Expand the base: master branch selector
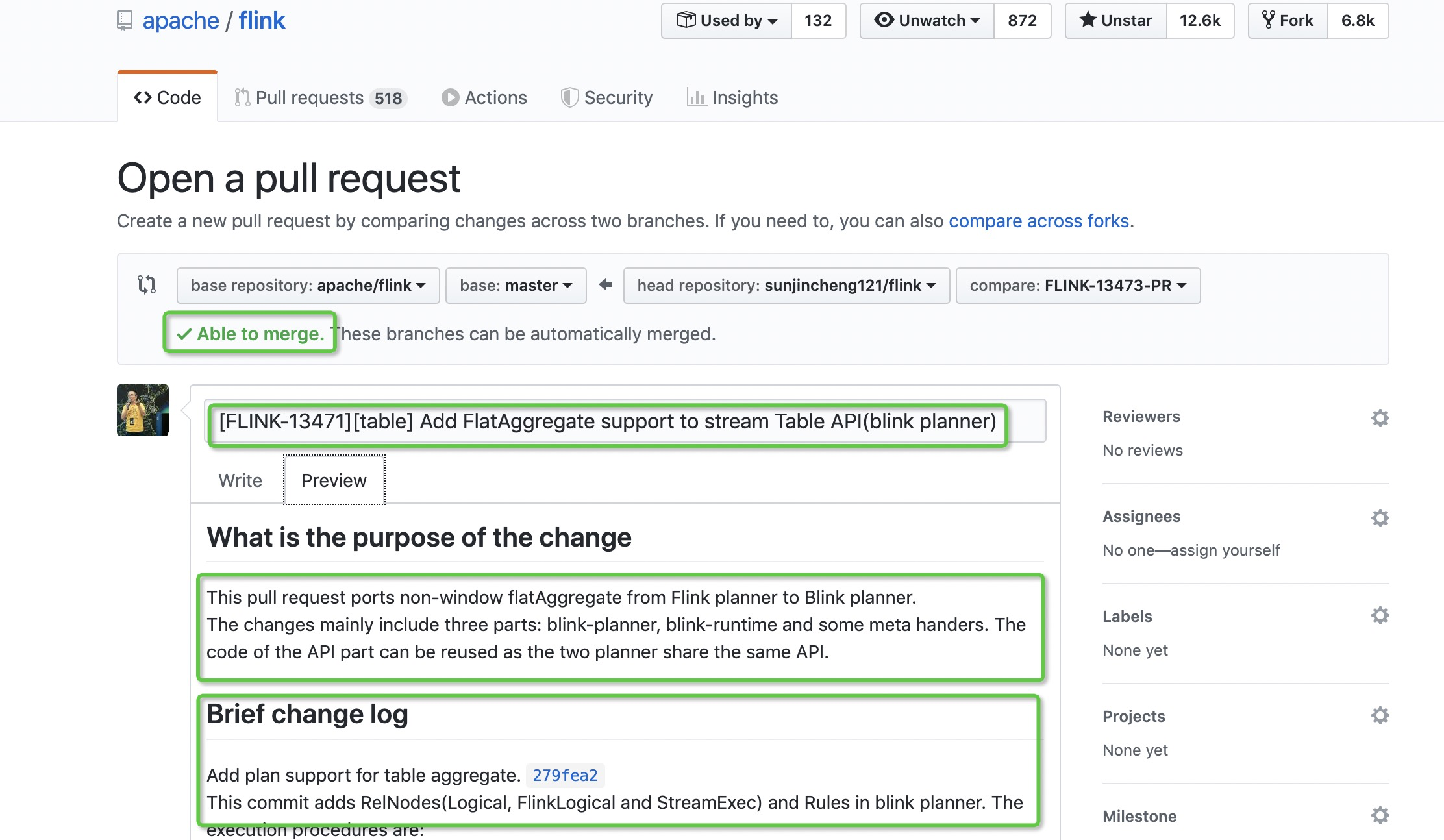Image resolution: width=1444 pixels, height=840 pixels. [x=516, y=286]
